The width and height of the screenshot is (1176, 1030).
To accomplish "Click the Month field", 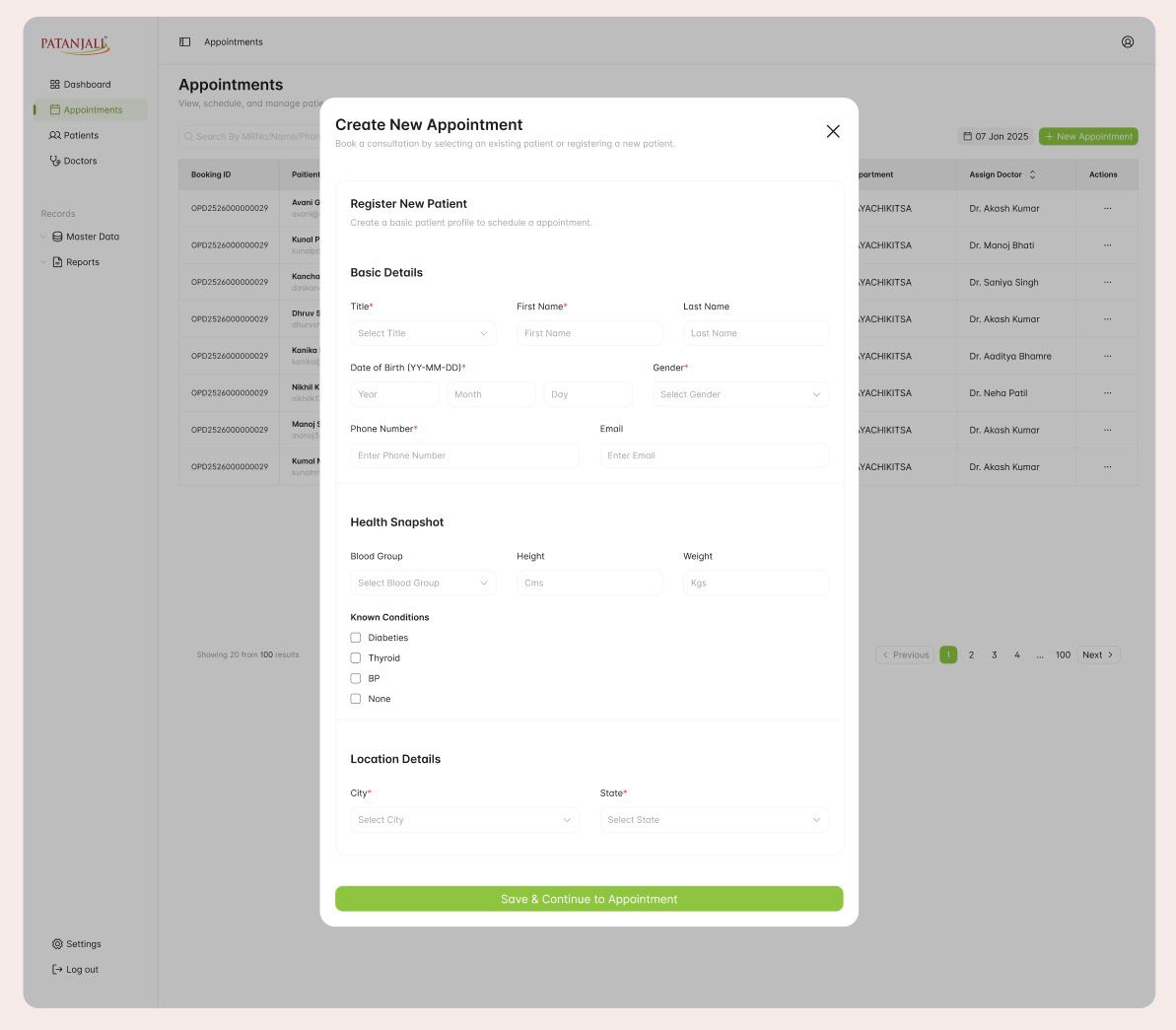I will (x=491, y=394).
